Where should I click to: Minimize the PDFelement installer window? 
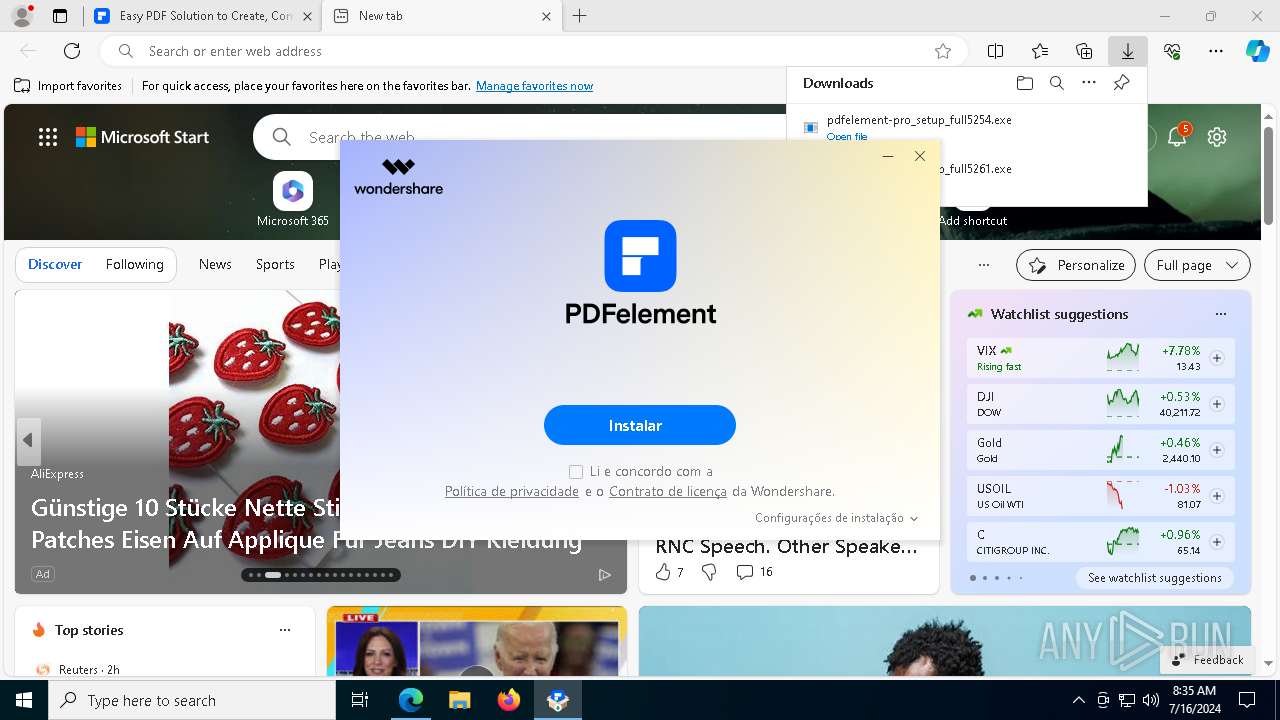[888, 156]
